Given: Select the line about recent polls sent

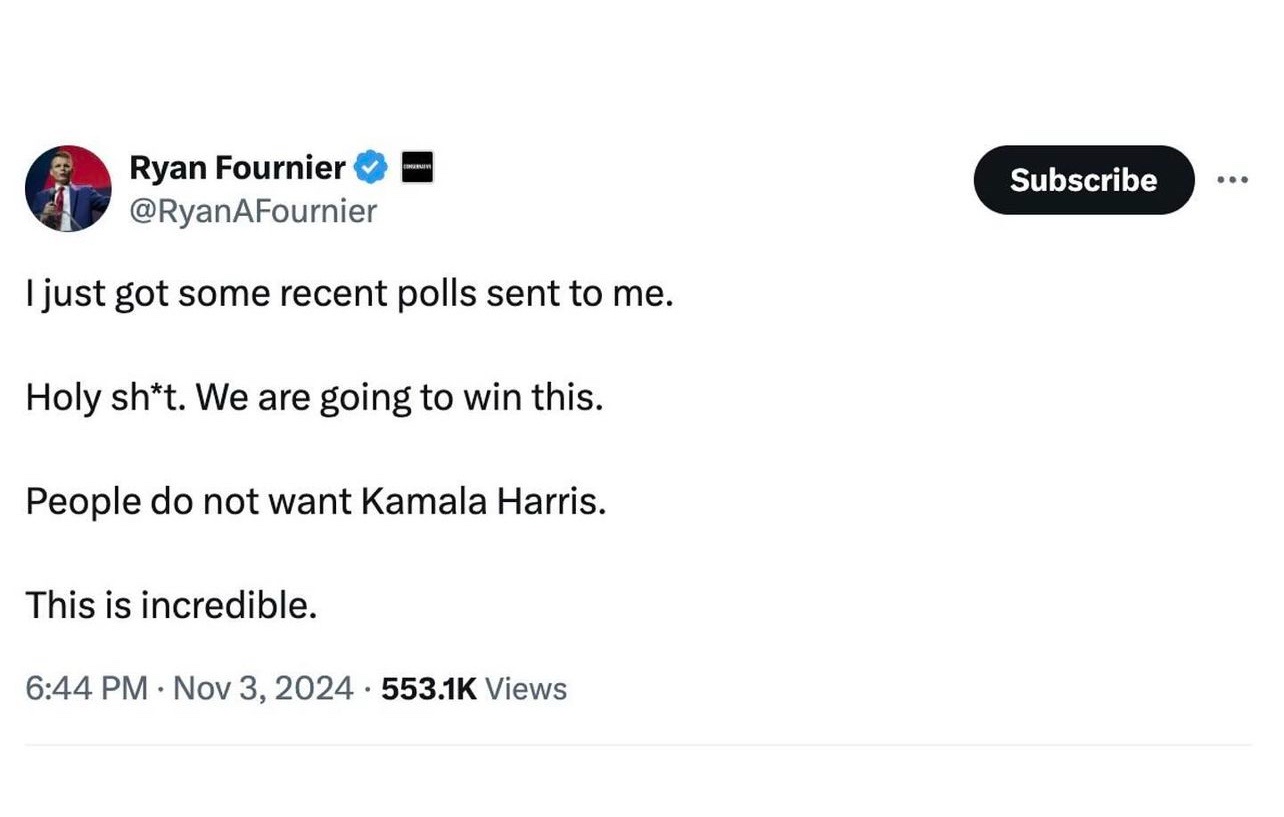Looking at the screenshot, I should coord(350,296).
